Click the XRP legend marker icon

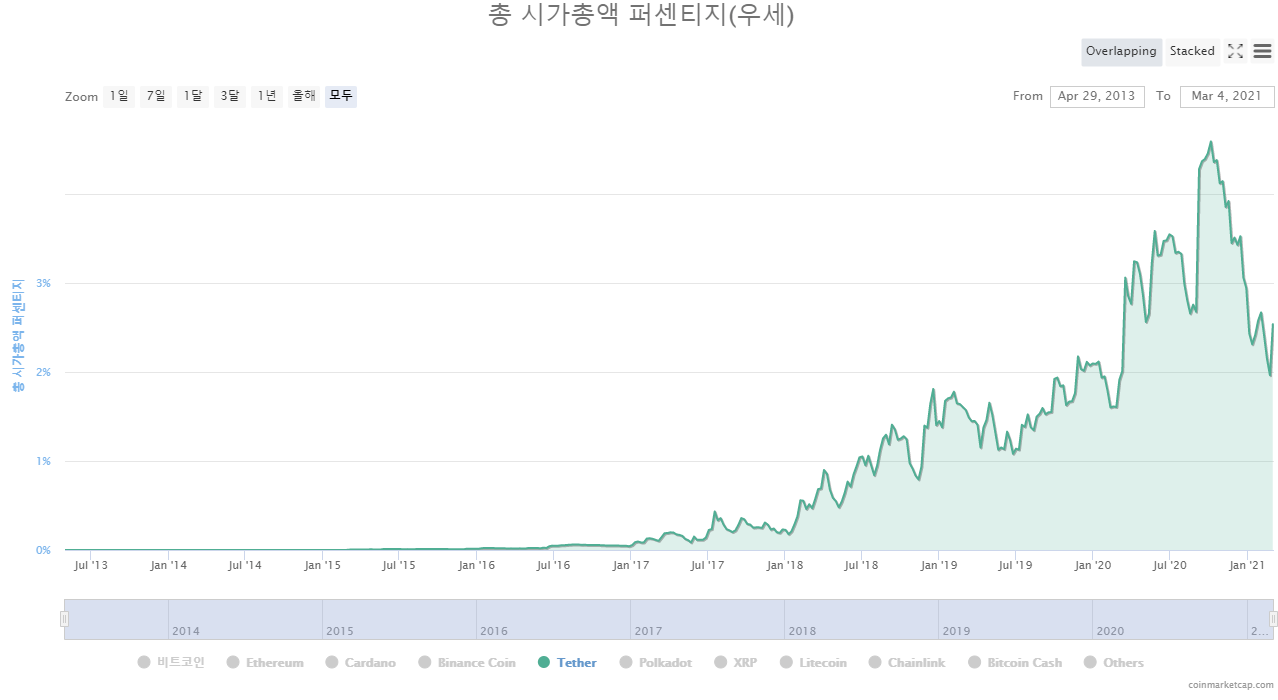tap(720, 662)
